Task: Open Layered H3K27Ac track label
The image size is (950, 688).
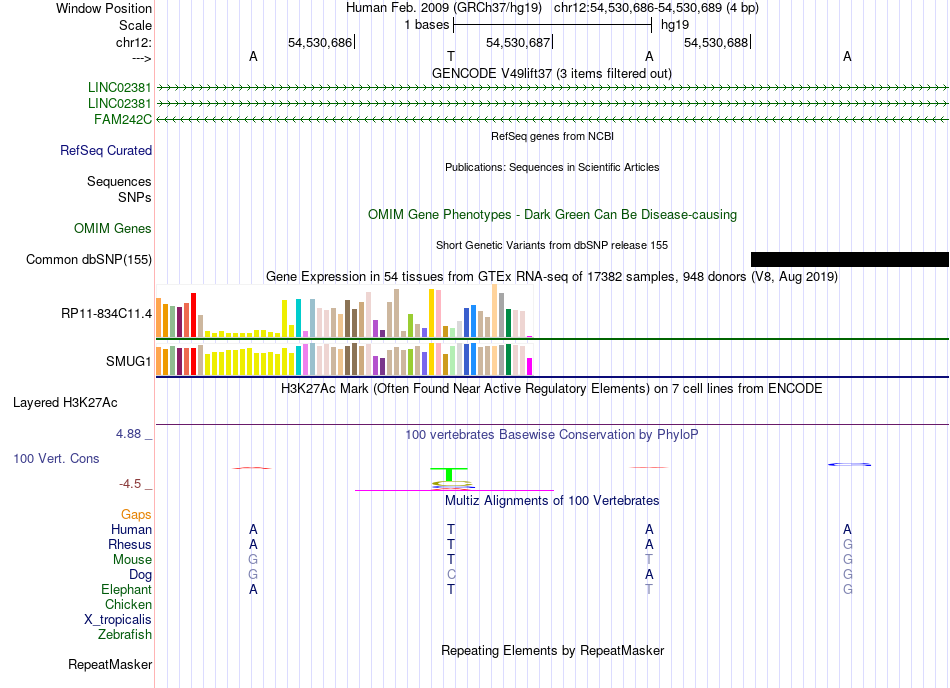Action: click(x=65, y=403)
